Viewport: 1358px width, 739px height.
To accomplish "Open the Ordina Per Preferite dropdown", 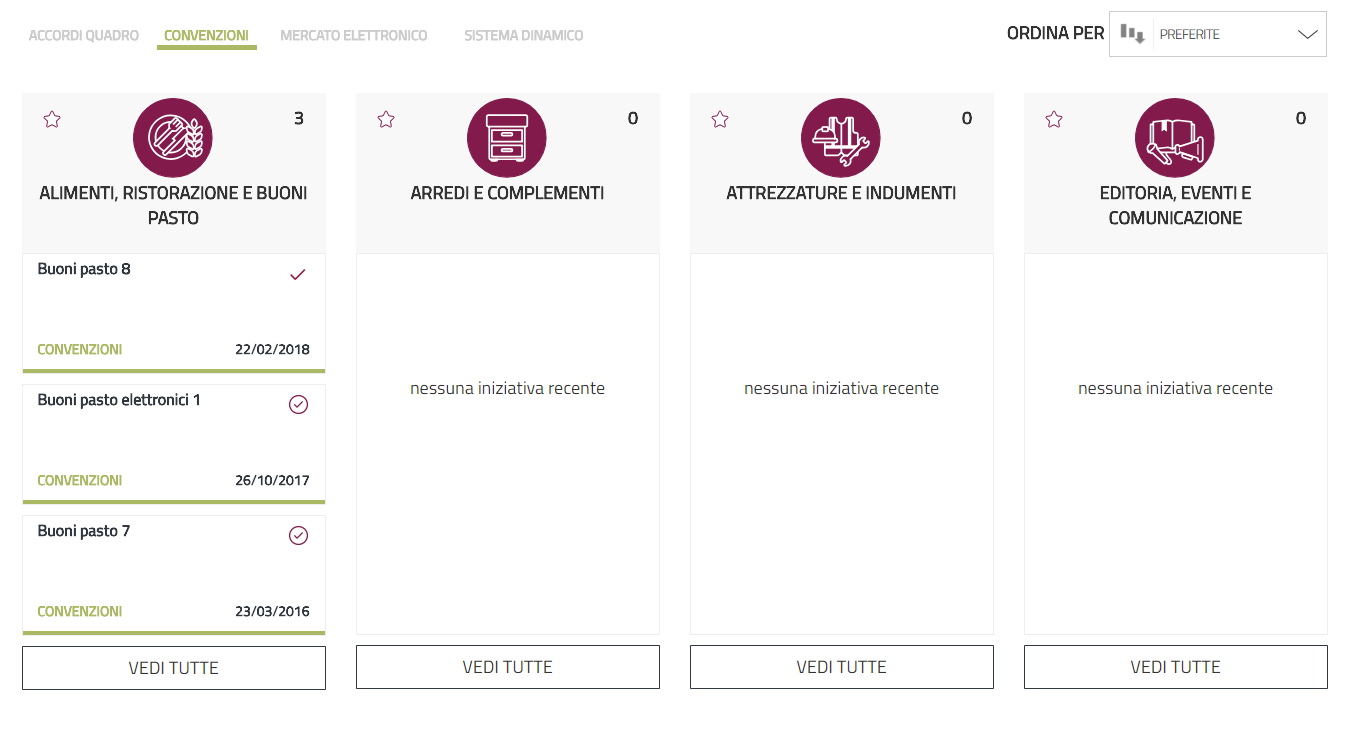I will (x=1238, y=34).
